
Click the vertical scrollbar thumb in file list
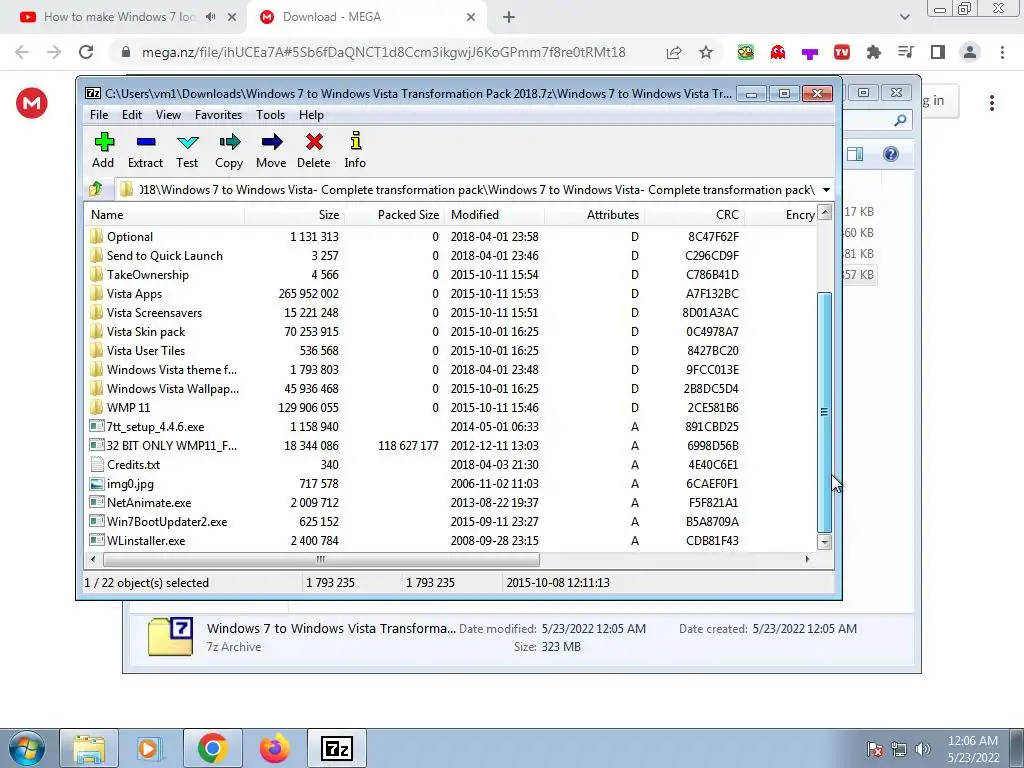[825, 412]
